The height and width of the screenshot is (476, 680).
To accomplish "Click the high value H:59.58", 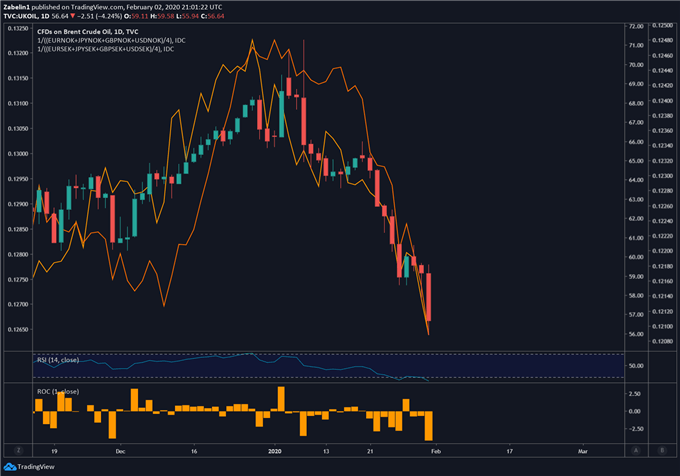I will point(162,16).
